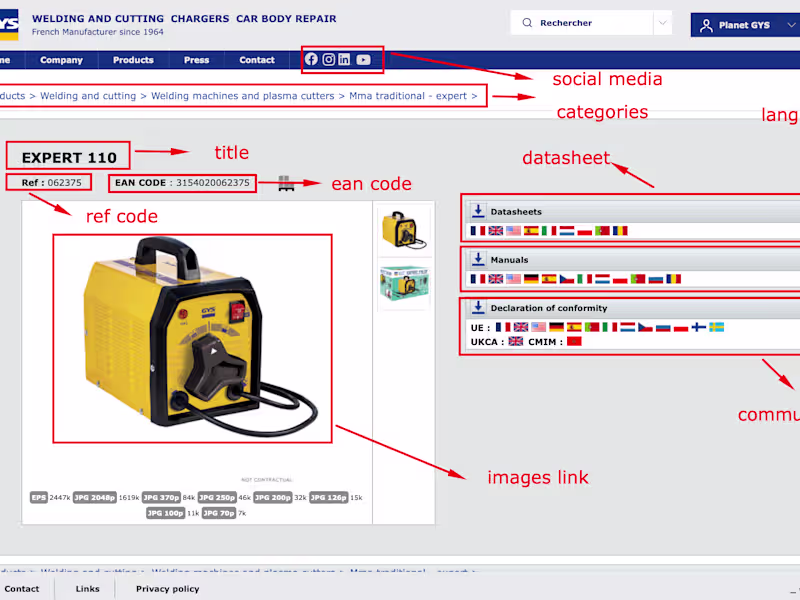Open the Press menu

[197, 60]
